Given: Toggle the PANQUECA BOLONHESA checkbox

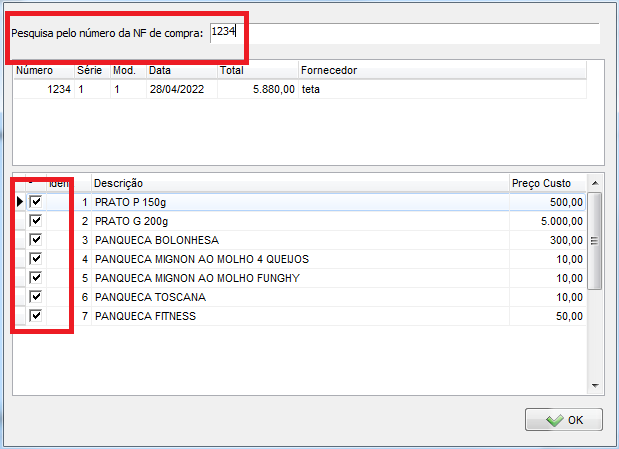Looking at the screenshot, I should click(x=36, y=240).
